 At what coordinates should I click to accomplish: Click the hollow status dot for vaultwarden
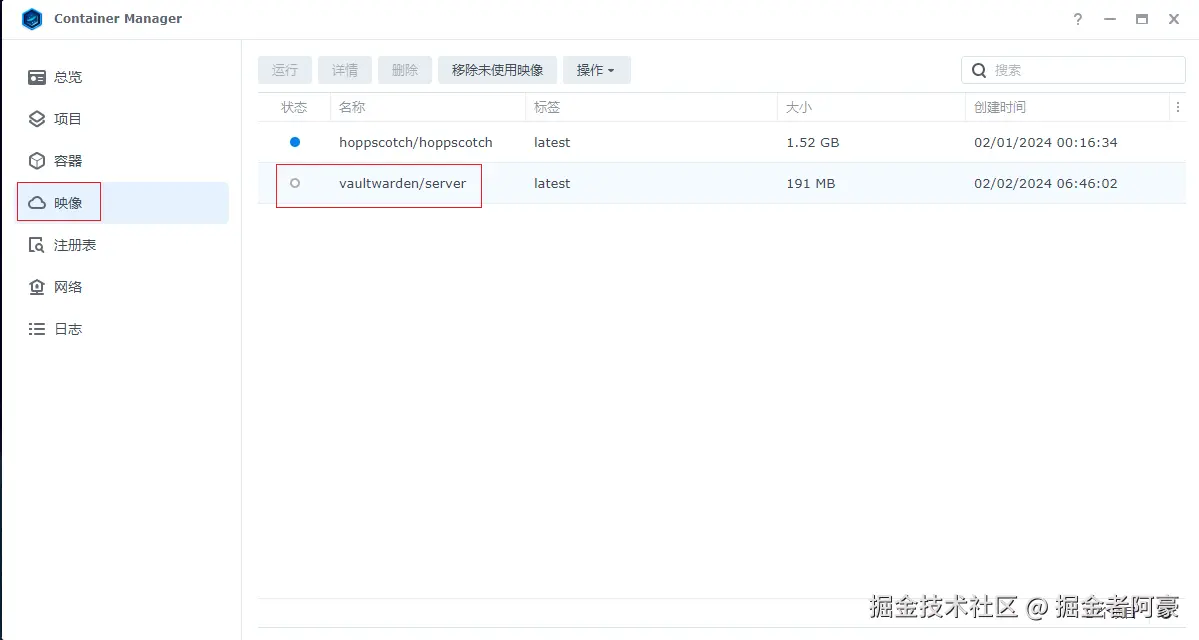click(x=295, y=184)
